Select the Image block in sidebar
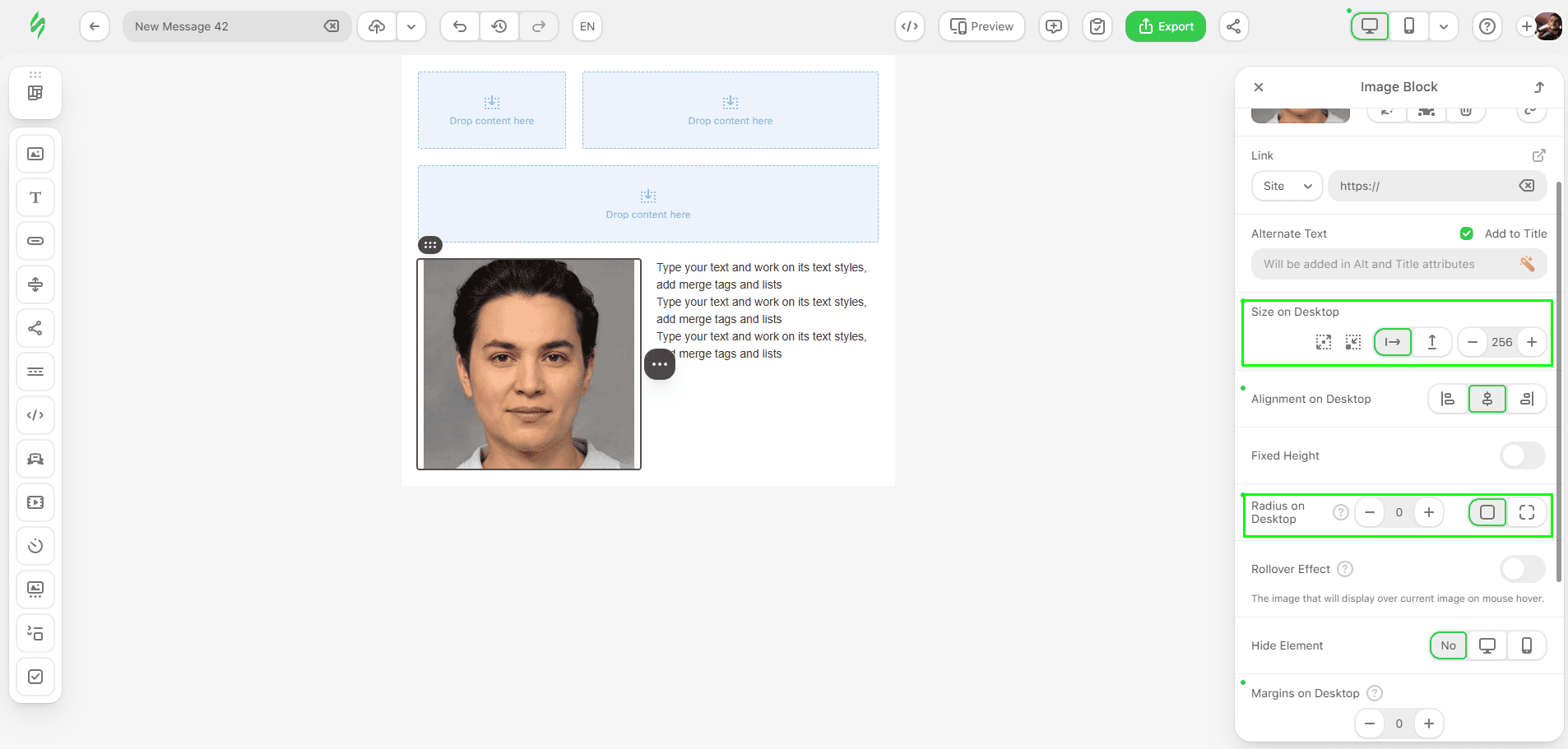 pos(35,154)
